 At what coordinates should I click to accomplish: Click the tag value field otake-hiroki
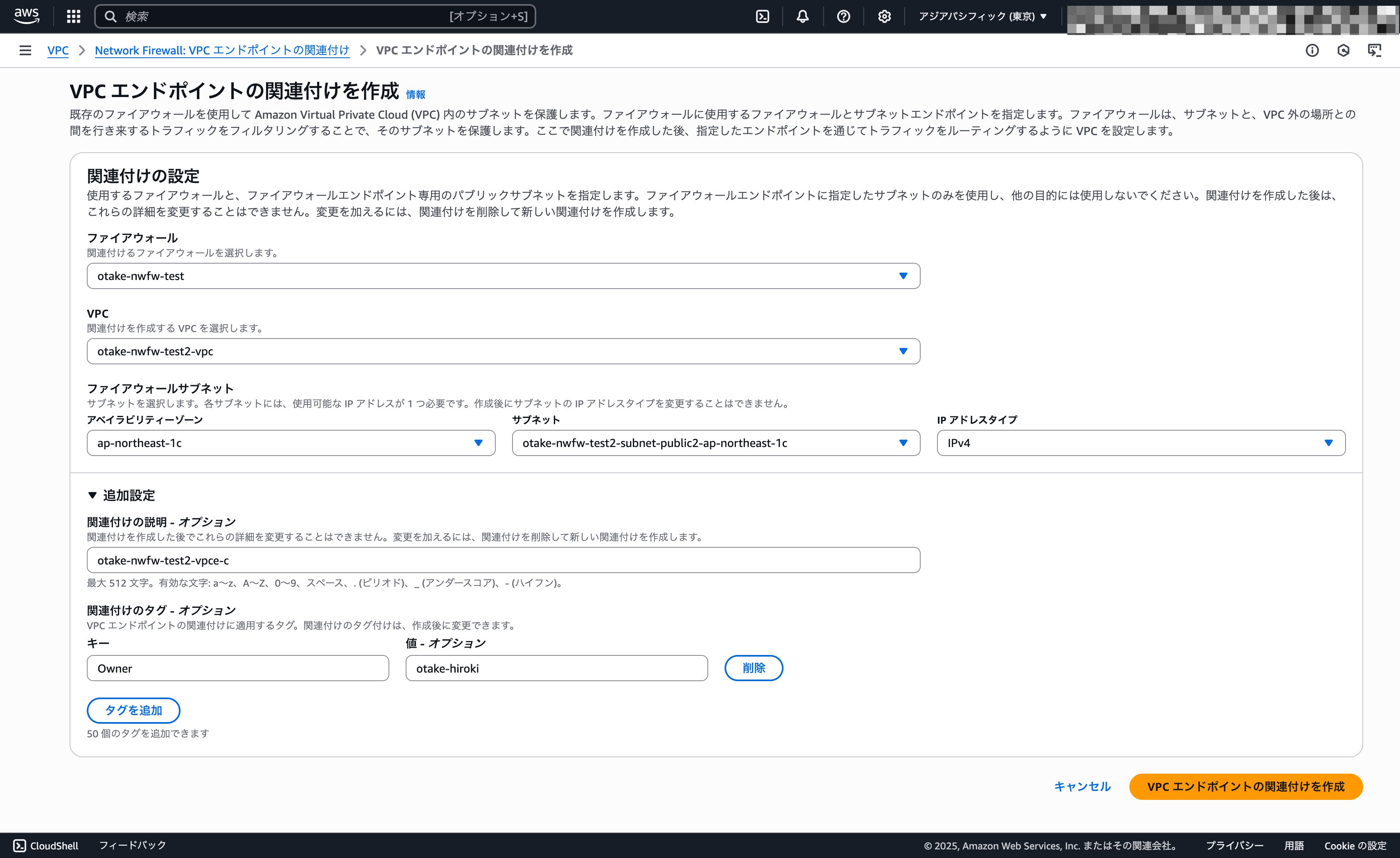click(x=556, y=668)
